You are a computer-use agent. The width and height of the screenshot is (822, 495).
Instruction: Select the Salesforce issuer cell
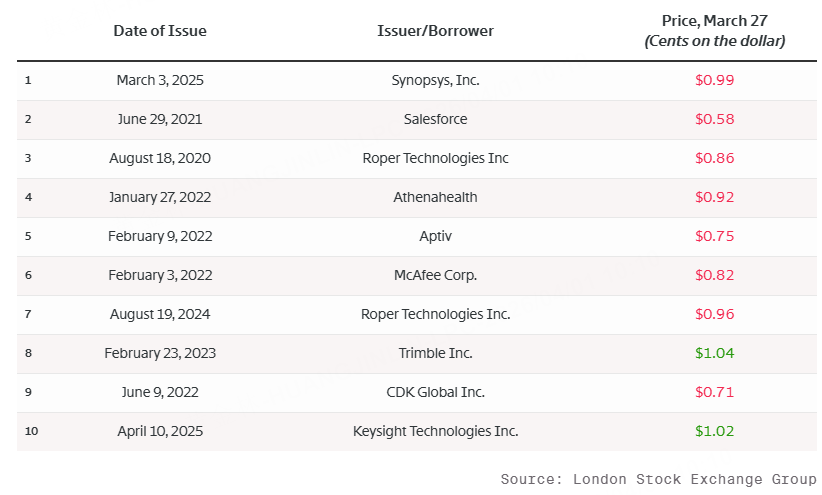click(435, 119)
